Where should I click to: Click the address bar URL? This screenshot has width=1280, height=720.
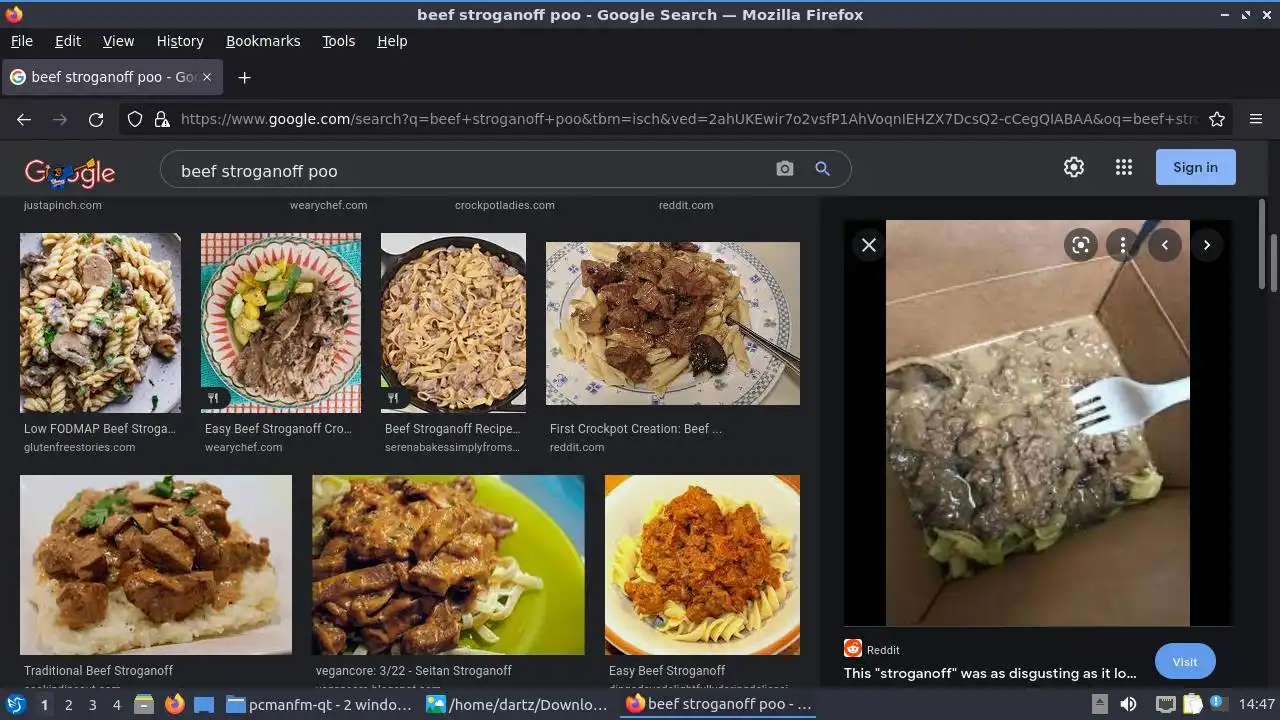(690, 119)
